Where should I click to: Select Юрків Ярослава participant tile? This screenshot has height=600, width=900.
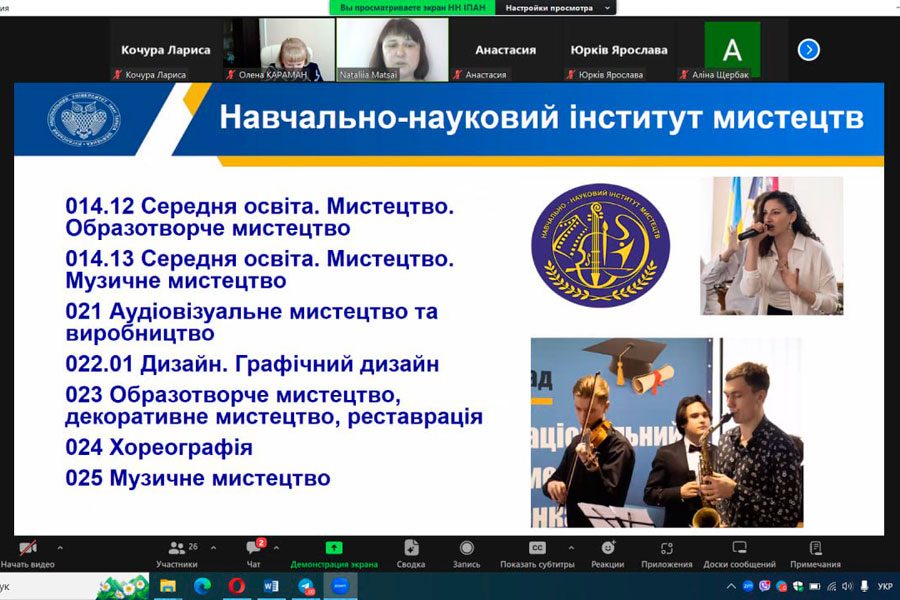tap(619, 49)
